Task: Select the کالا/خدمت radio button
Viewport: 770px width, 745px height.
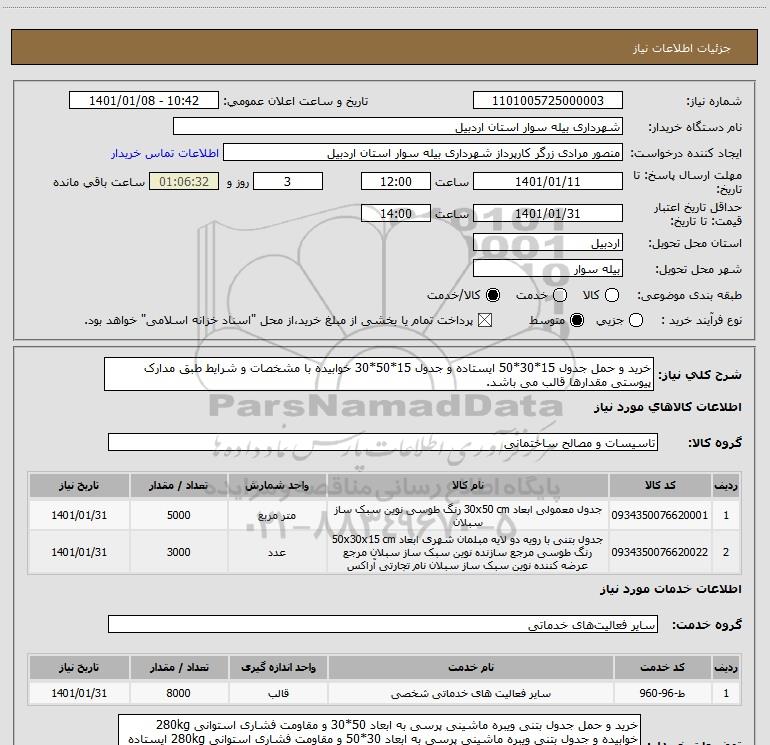Action: click(493, 295)
